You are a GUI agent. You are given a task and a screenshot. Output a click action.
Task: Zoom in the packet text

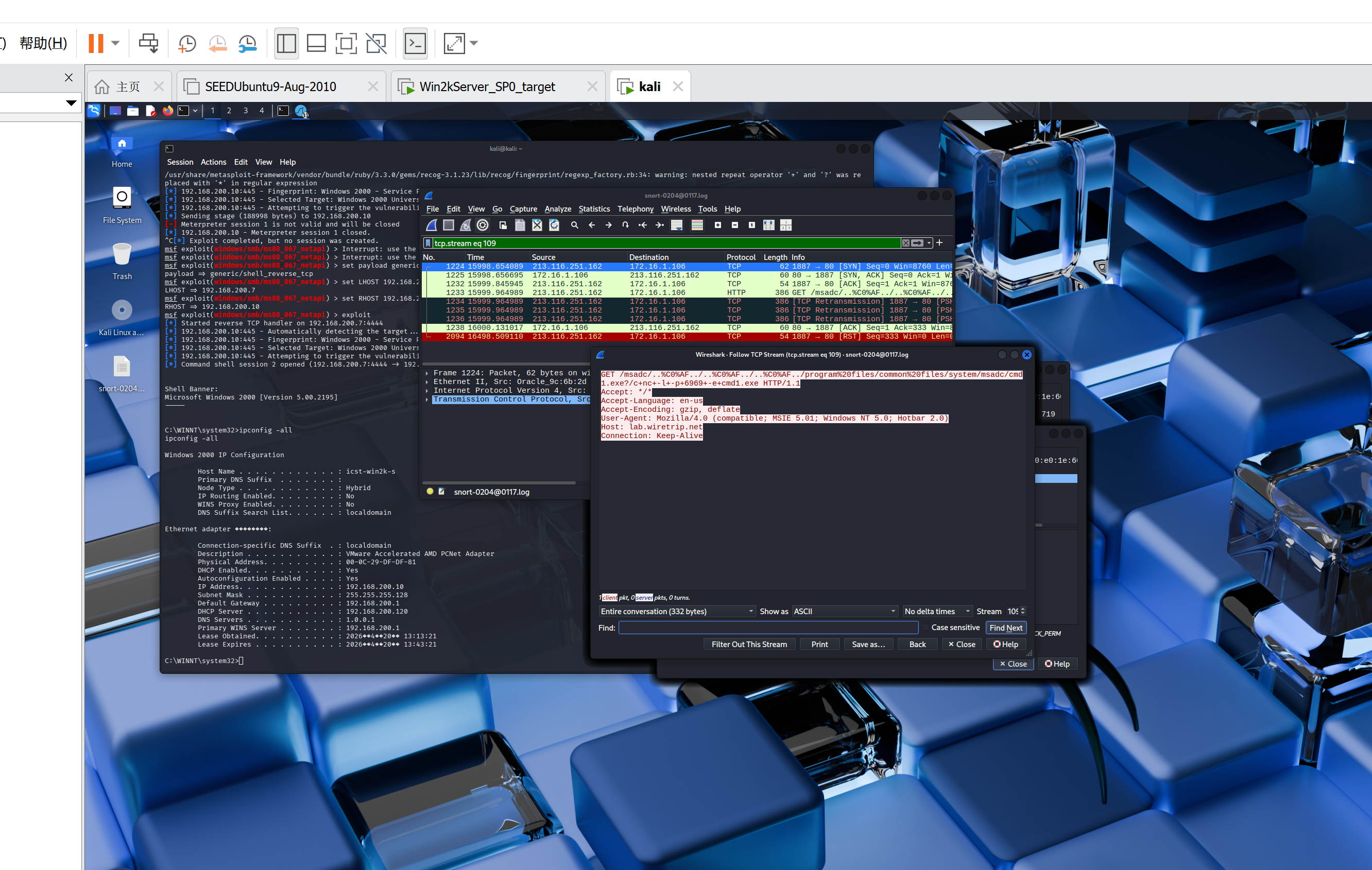point(718,225)
